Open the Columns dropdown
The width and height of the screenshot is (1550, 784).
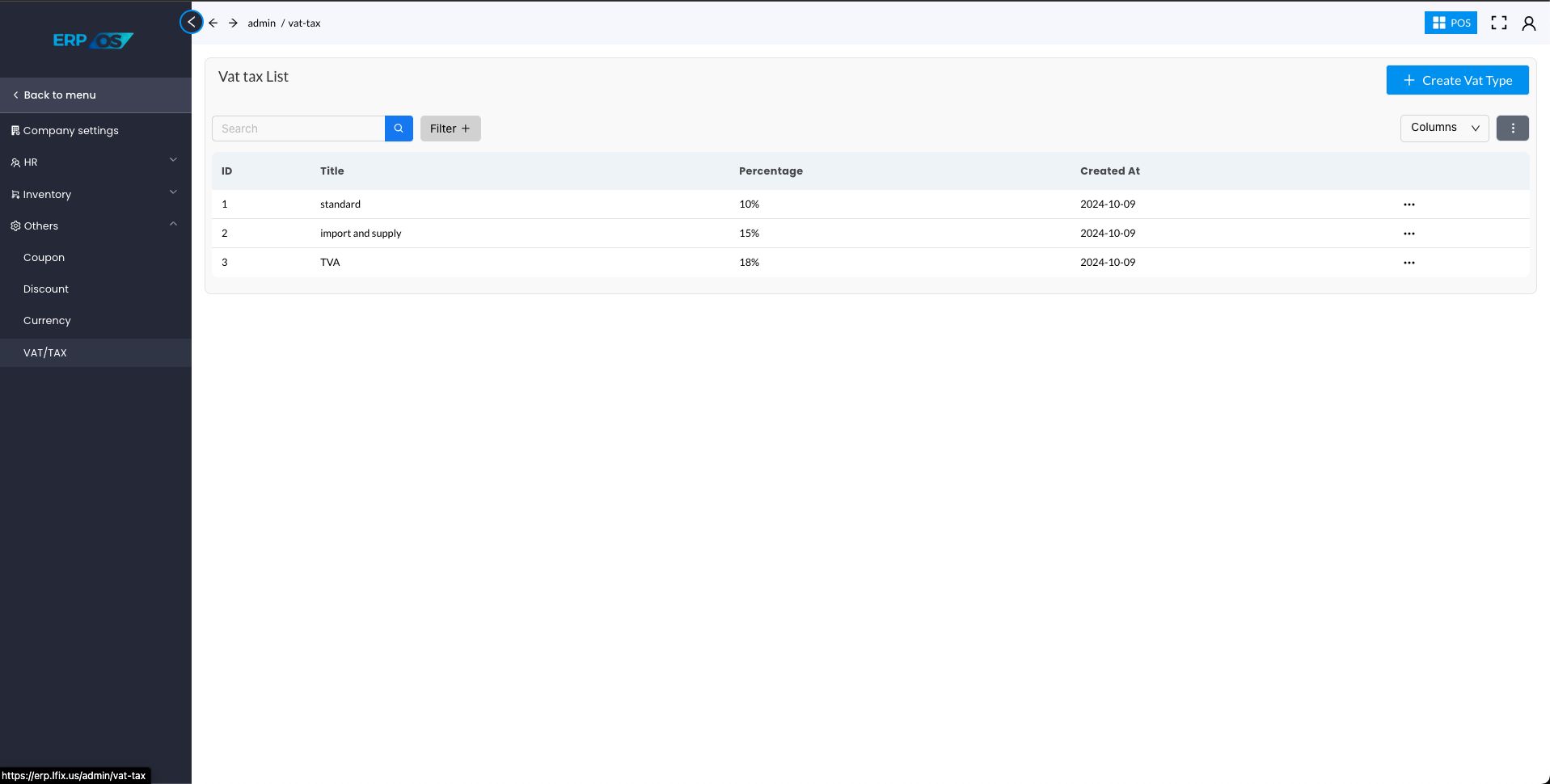pos(1444,128)
